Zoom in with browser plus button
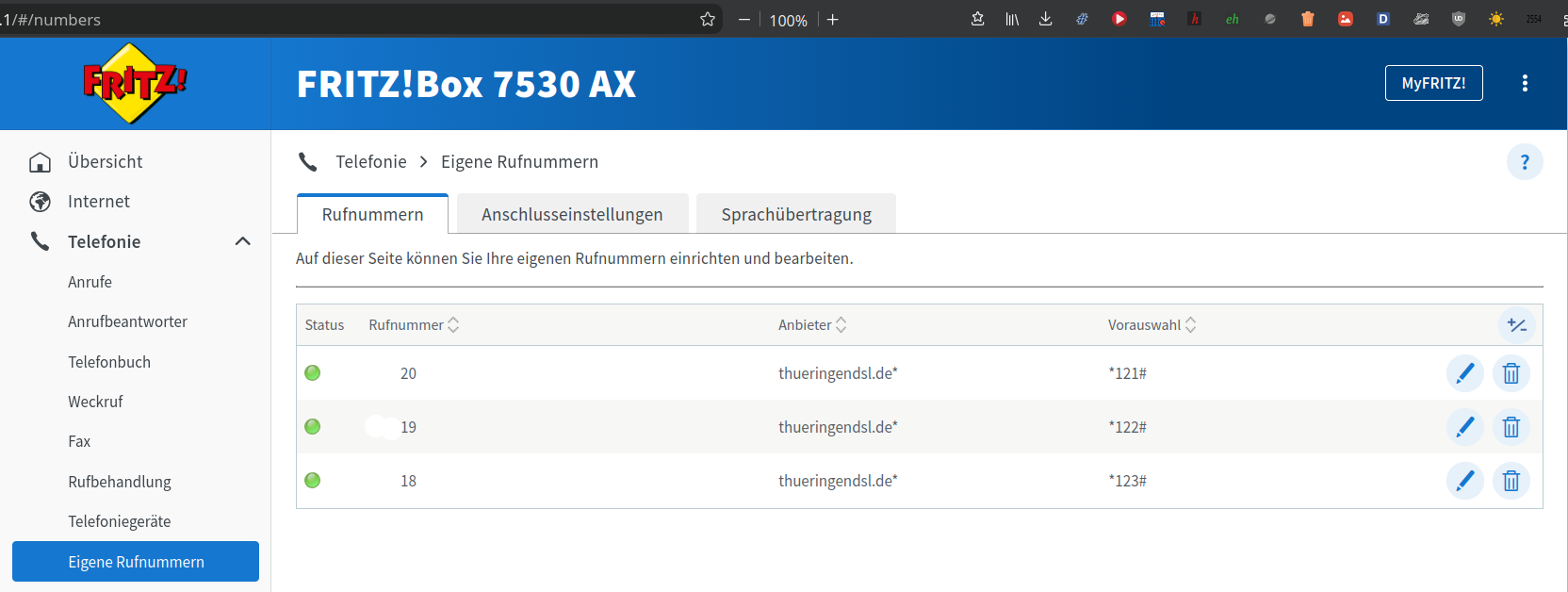 (833, 19)
